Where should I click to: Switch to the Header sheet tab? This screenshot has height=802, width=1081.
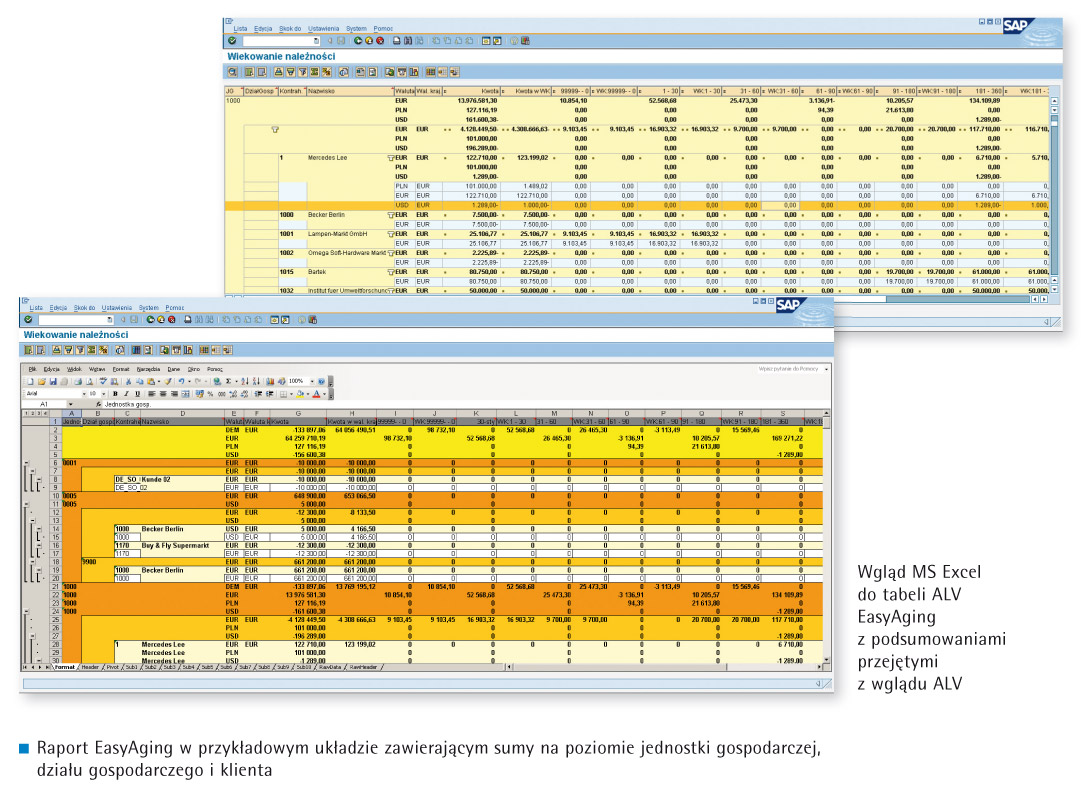[90, 667]
